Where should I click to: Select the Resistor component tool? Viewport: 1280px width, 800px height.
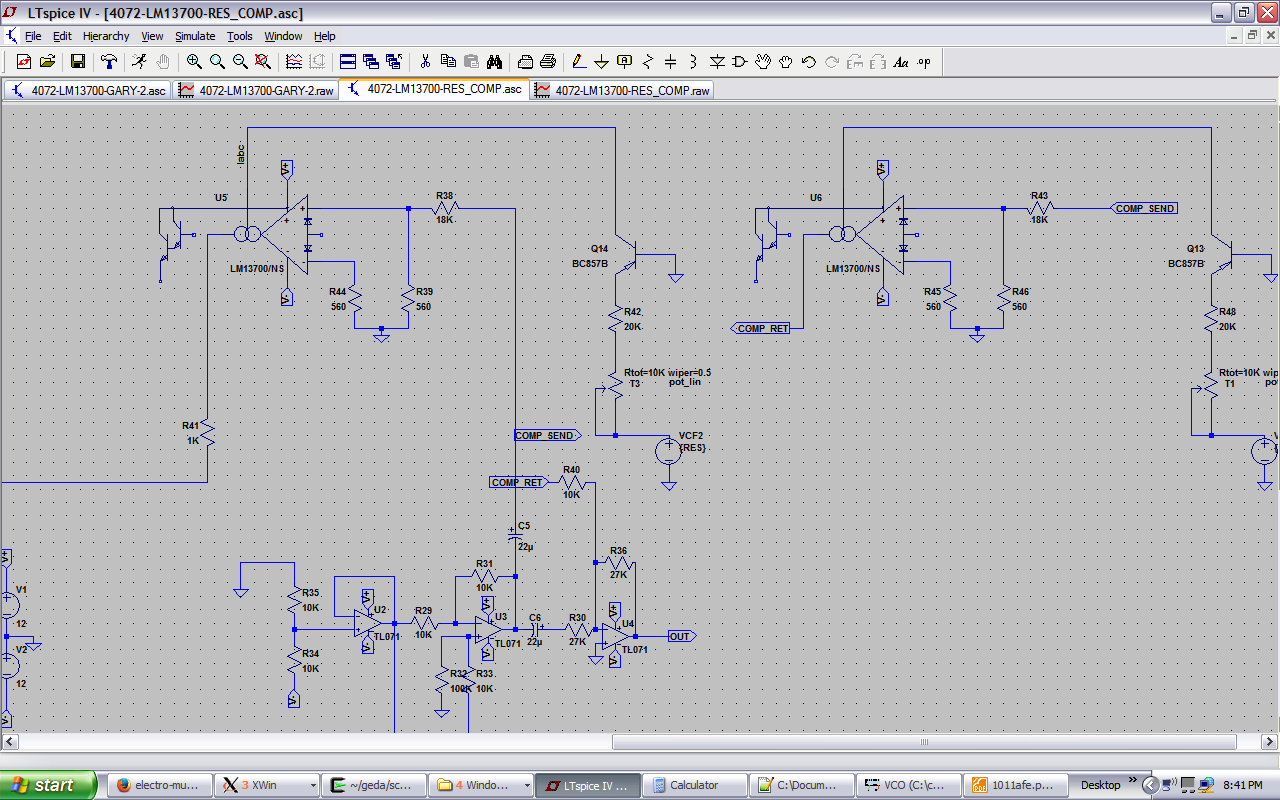[647, 61]
